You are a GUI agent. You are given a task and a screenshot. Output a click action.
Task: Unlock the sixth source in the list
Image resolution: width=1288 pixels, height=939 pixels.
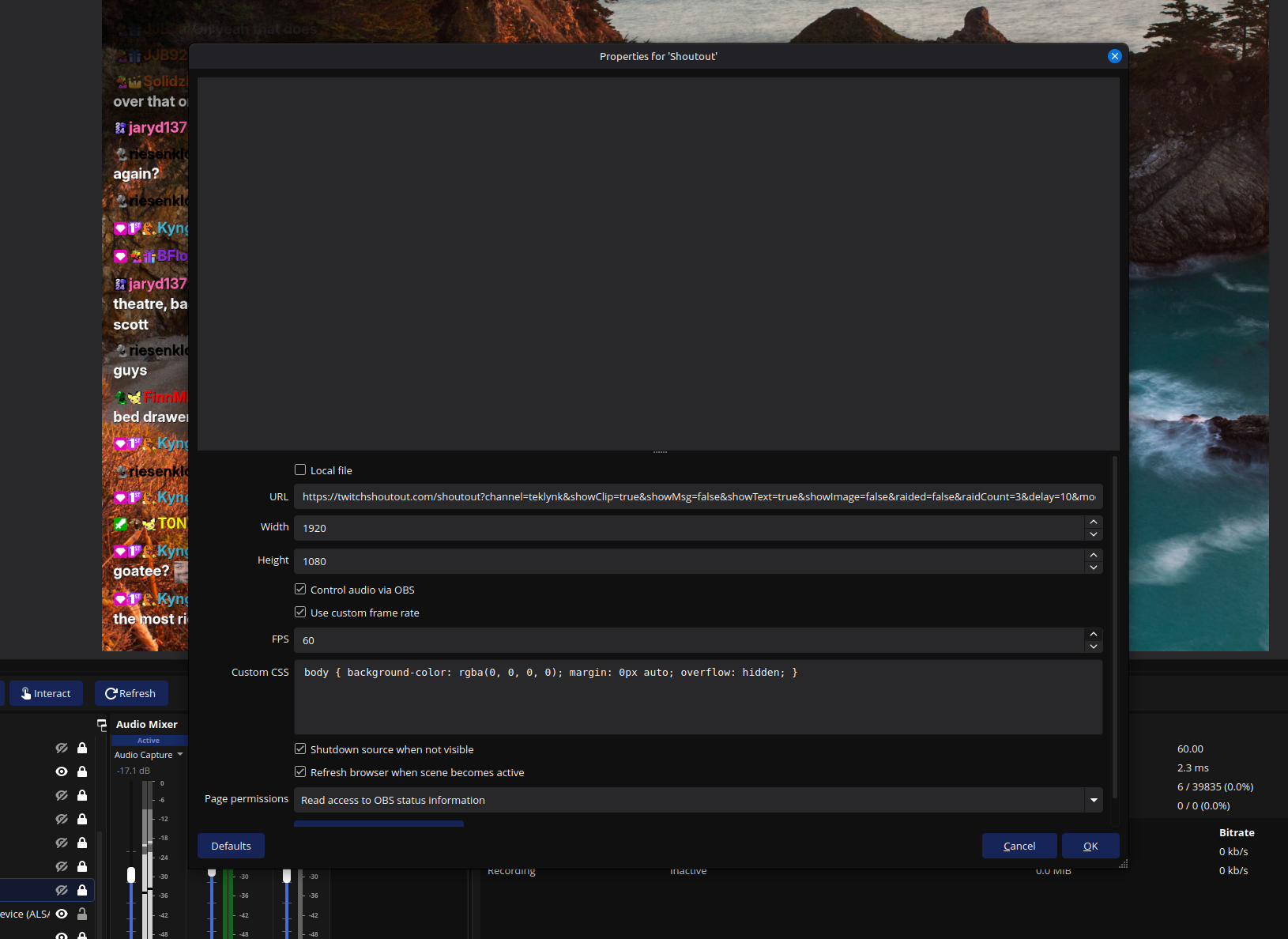[82, 866]
